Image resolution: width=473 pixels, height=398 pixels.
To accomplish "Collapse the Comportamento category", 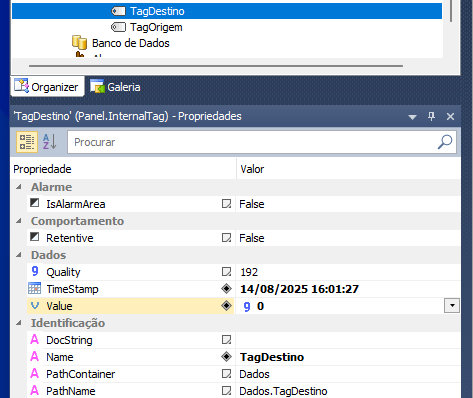I will coord(19,221).
